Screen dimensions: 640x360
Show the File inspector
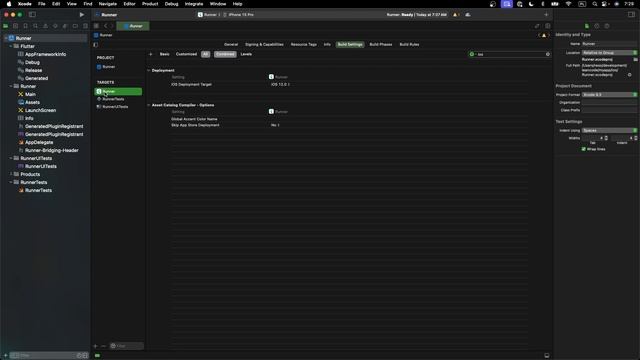587,26
